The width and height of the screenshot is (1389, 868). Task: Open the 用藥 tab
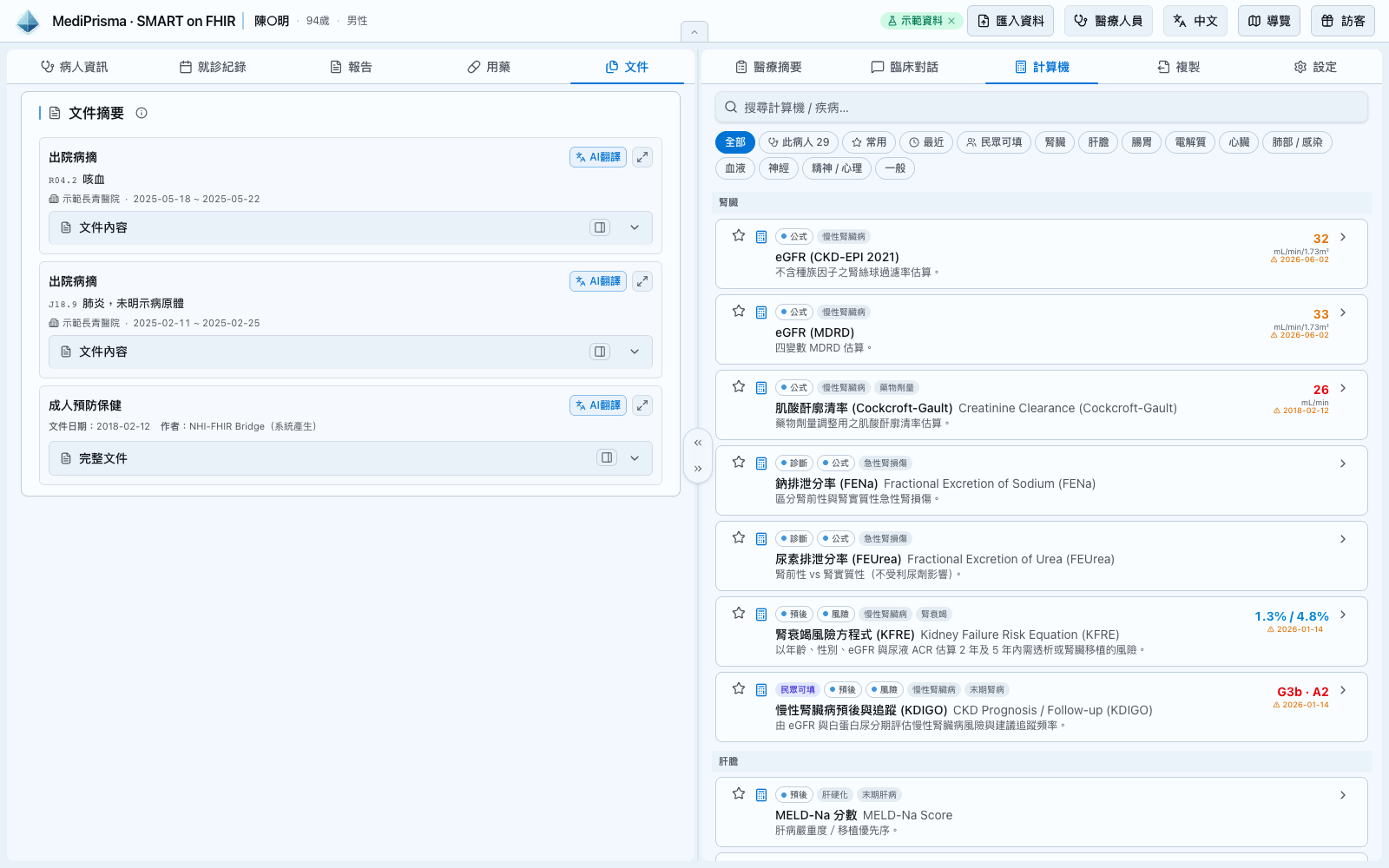click(x=489, y=67)
